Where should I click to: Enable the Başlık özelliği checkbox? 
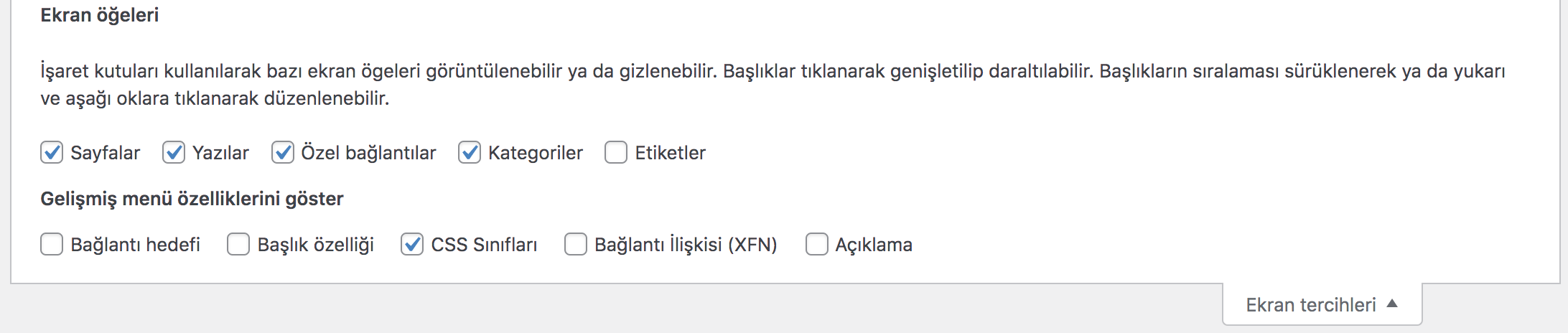[238, 245]
